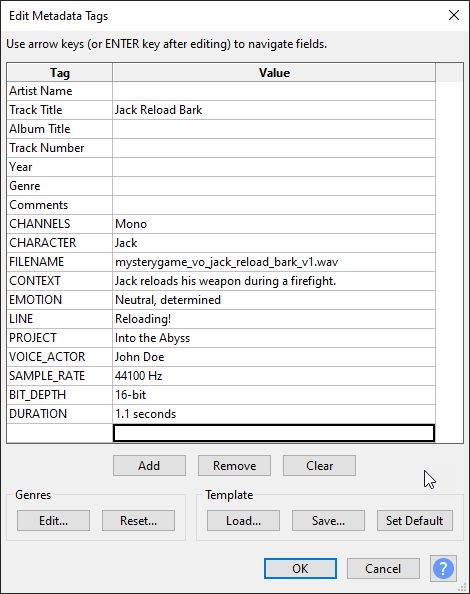Viewport: 470px width, 594px height.
Task: Click the Add button
Action: click(x=149, y=466)
